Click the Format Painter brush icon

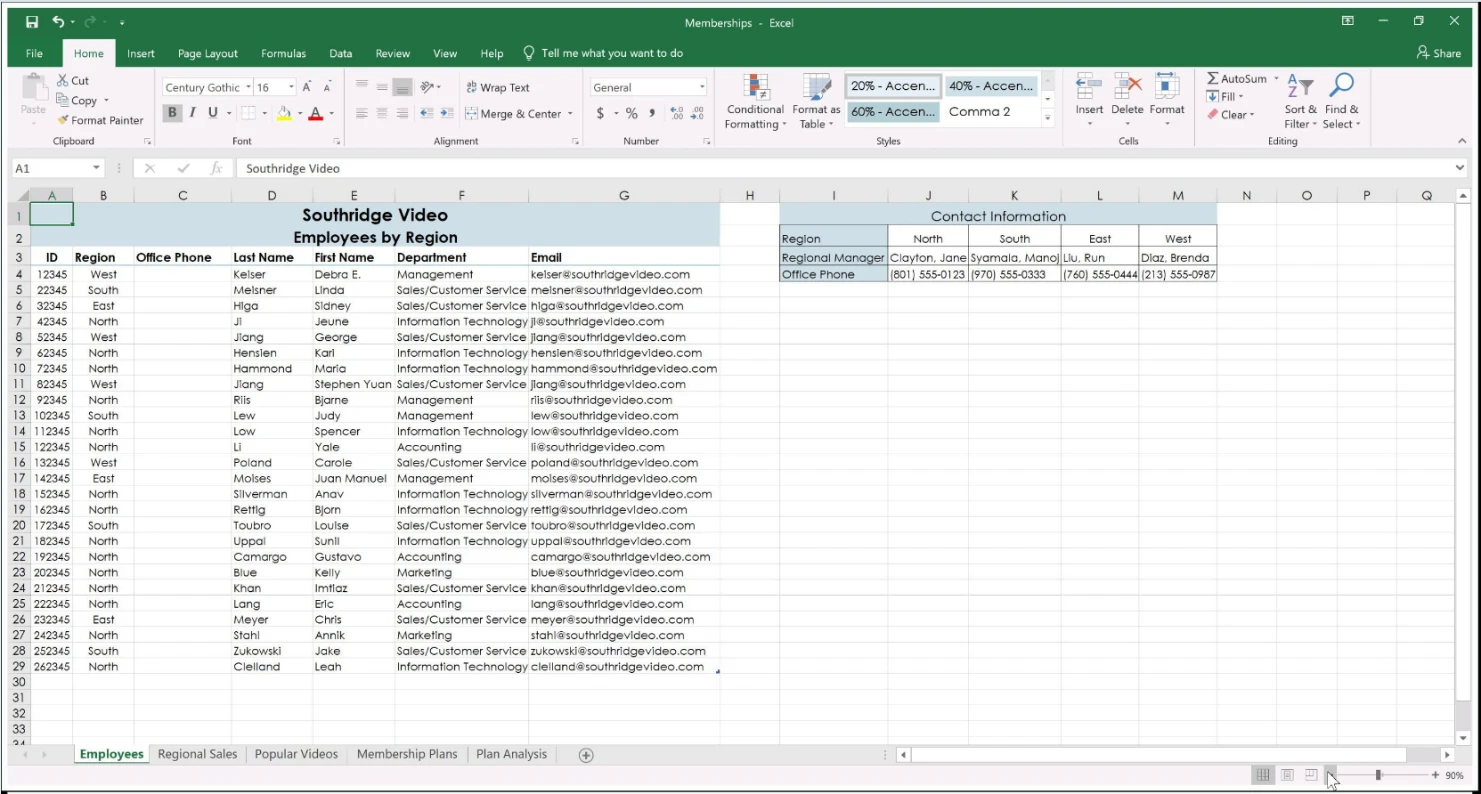63,120
